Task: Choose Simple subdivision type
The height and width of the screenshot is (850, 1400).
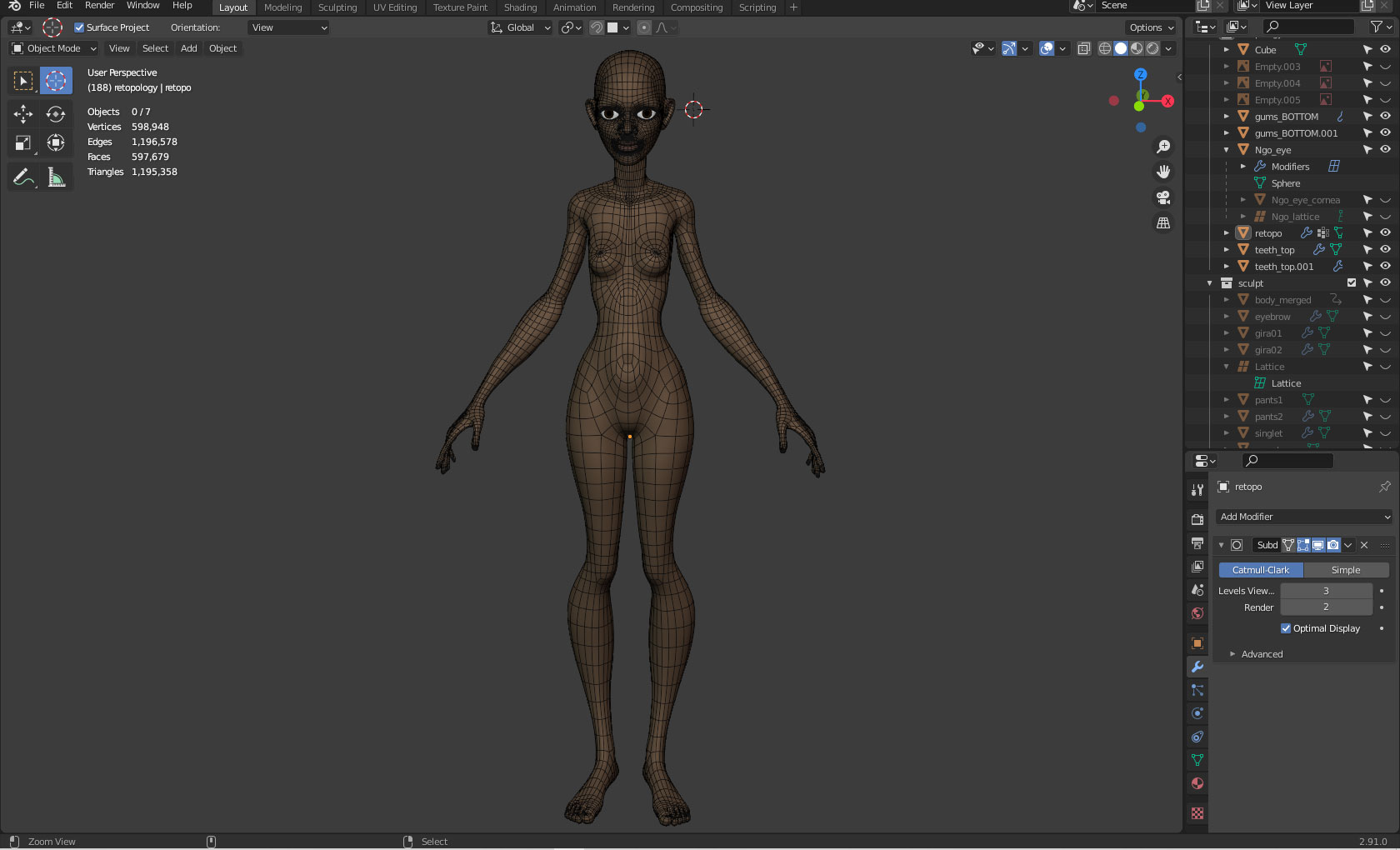Action: coord(1346,570)
